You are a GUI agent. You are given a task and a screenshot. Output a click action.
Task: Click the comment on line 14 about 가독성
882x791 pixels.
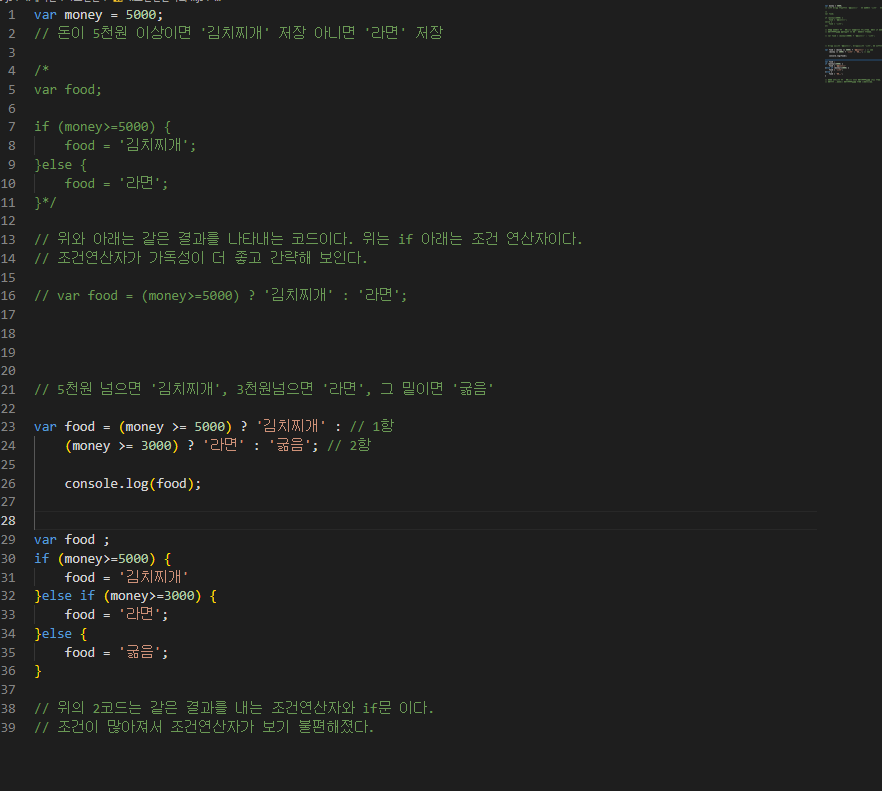click(x=201, y=258)
